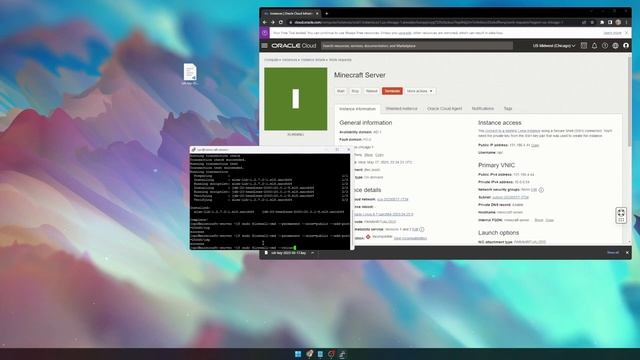This screenshot has width=640, height=360.
Task: Click the browser address bar
Action: click(x=433, y=22)
